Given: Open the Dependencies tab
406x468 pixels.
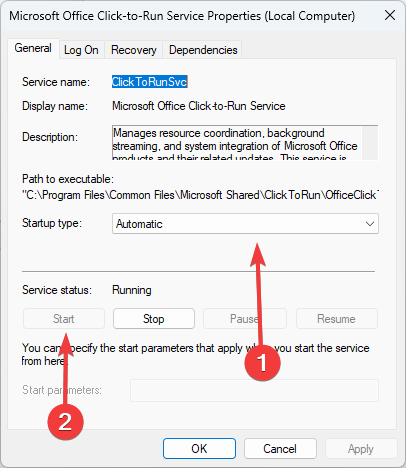Looking at the screenshot, I should coord(203,50).
